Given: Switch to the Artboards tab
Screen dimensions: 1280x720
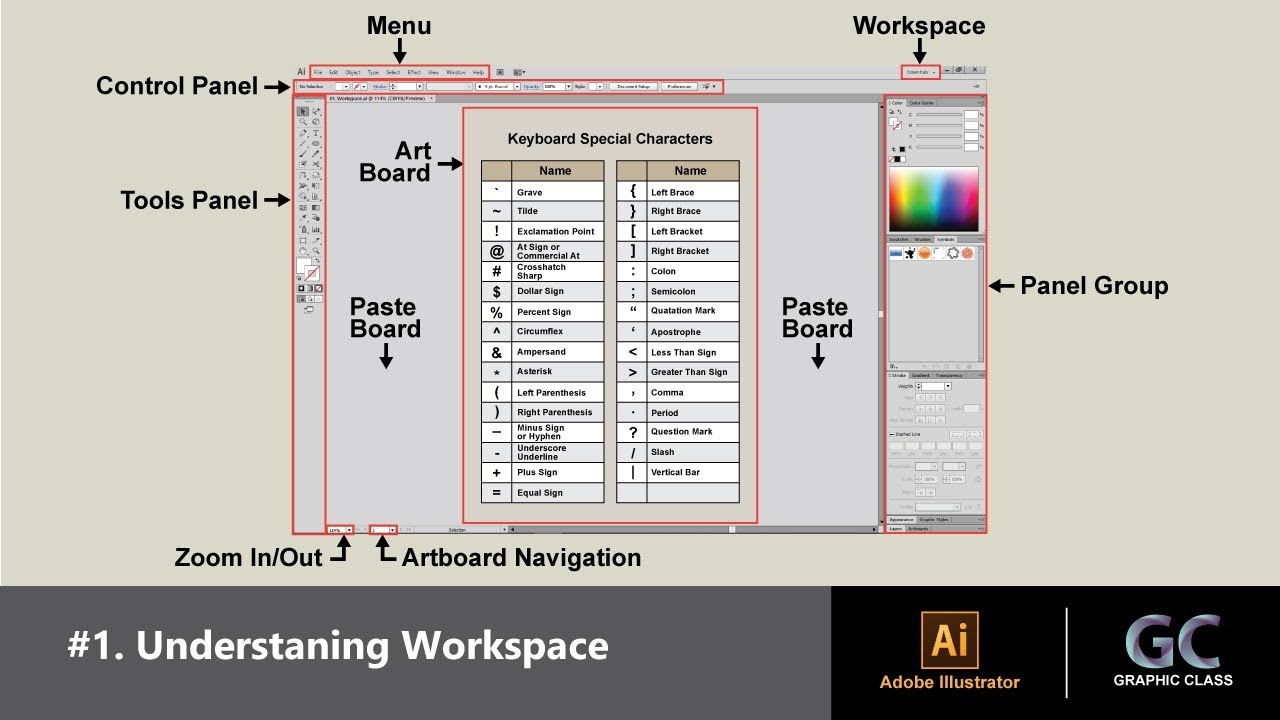Looking at the screenshot, I should click(918, 528).
